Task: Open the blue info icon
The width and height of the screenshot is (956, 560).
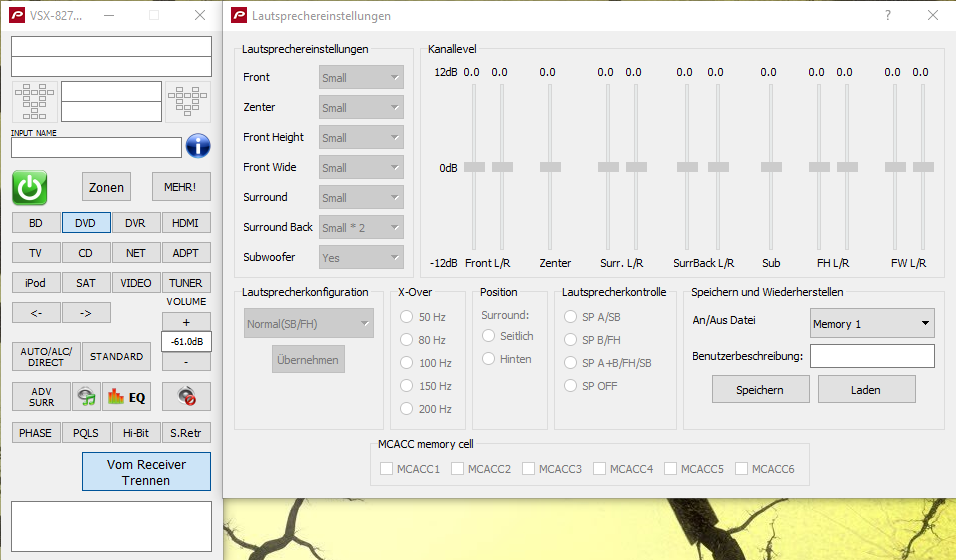Action: [x=198, y=146]
